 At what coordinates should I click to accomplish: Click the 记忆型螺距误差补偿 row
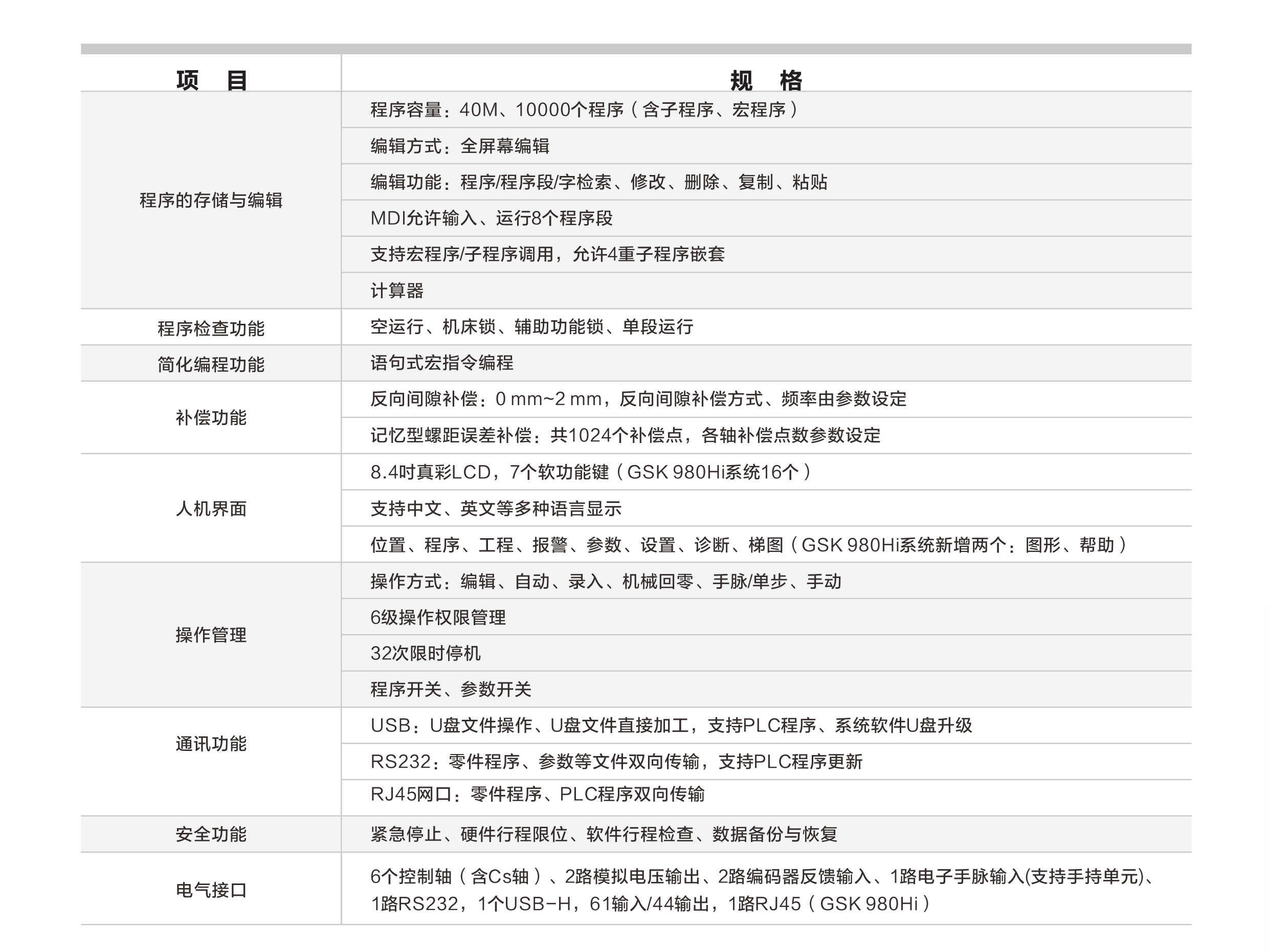[x=625, y=436]
